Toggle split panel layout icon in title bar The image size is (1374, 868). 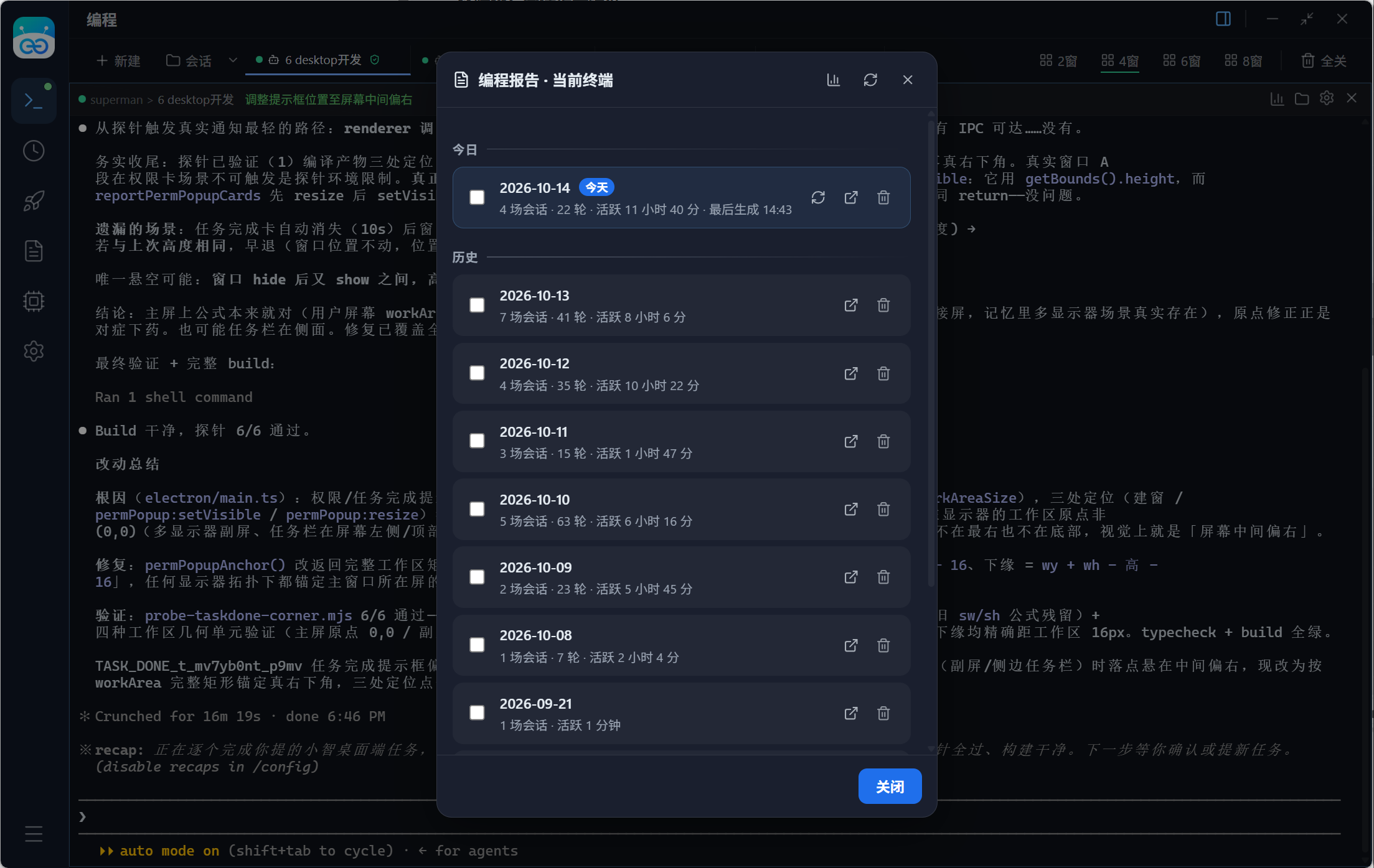pos(1223,19)
